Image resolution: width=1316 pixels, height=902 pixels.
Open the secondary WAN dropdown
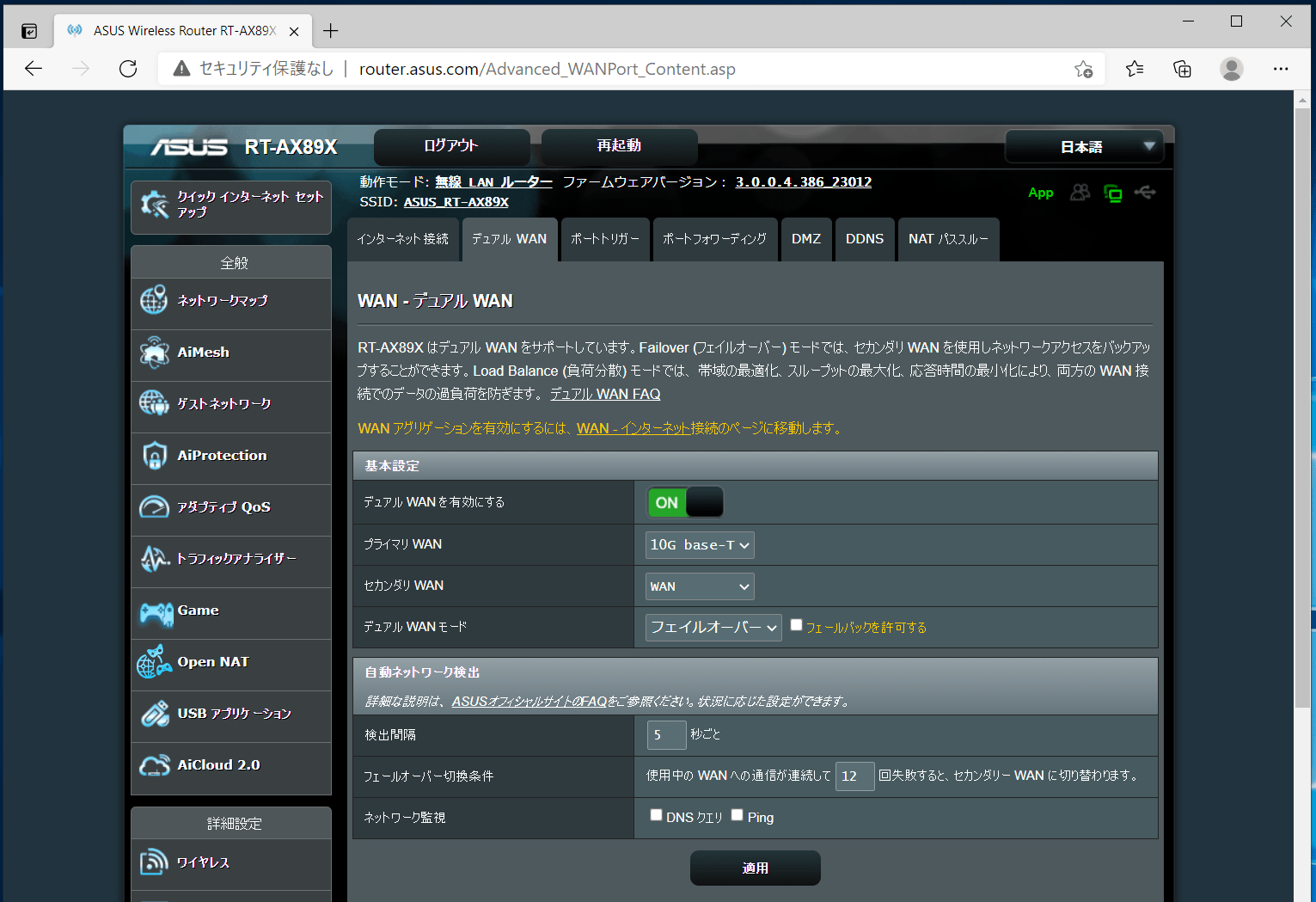click(700, 586)
